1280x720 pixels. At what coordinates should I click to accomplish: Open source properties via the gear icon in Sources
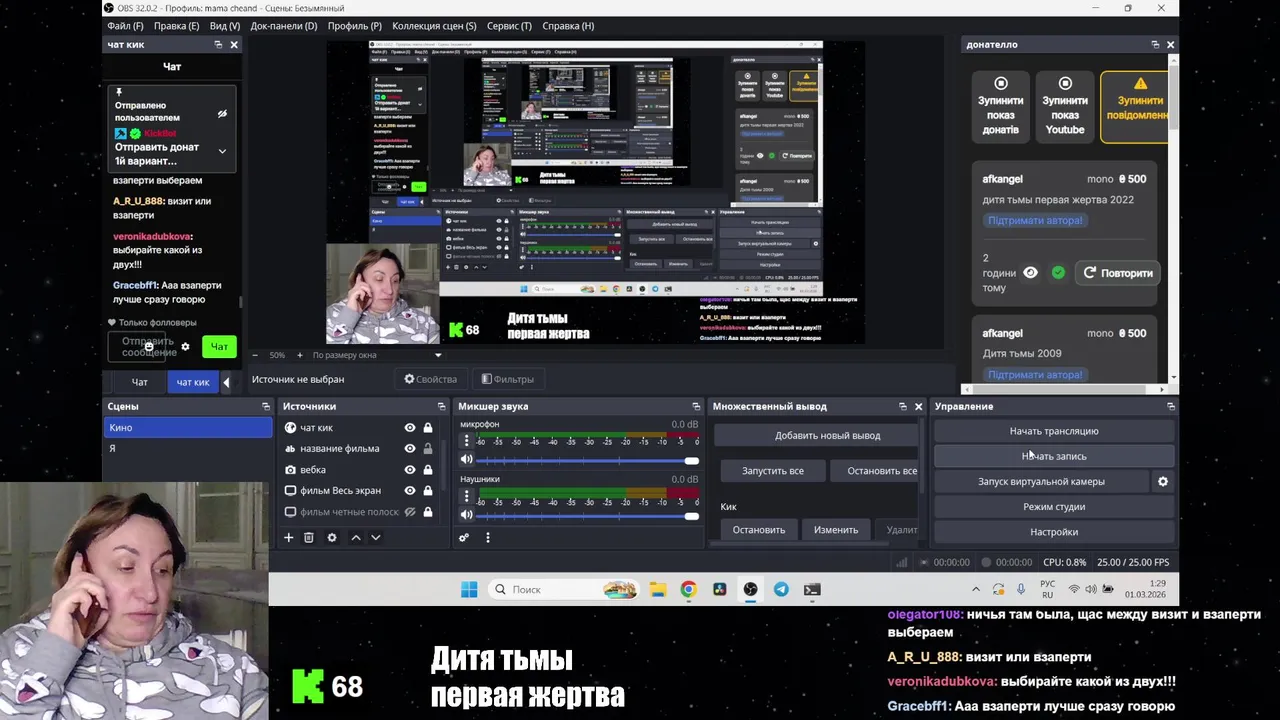pyautogui.click(x=332, y=537)
